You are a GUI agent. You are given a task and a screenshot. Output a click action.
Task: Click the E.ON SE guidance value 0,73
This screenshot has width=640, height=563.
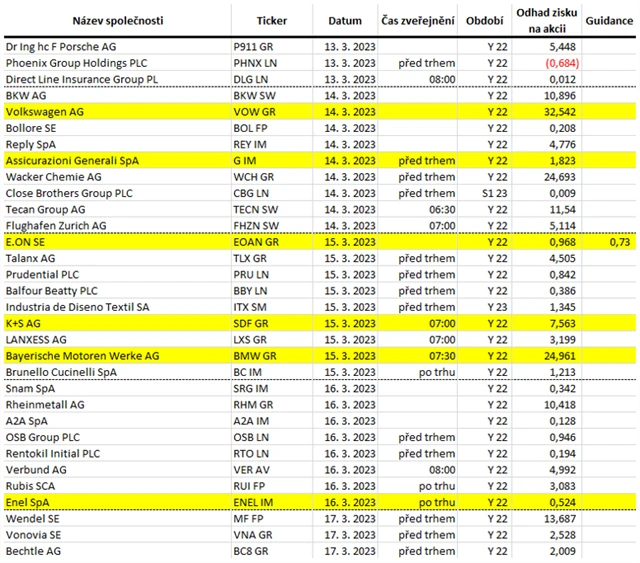click(x=622, y=242)
